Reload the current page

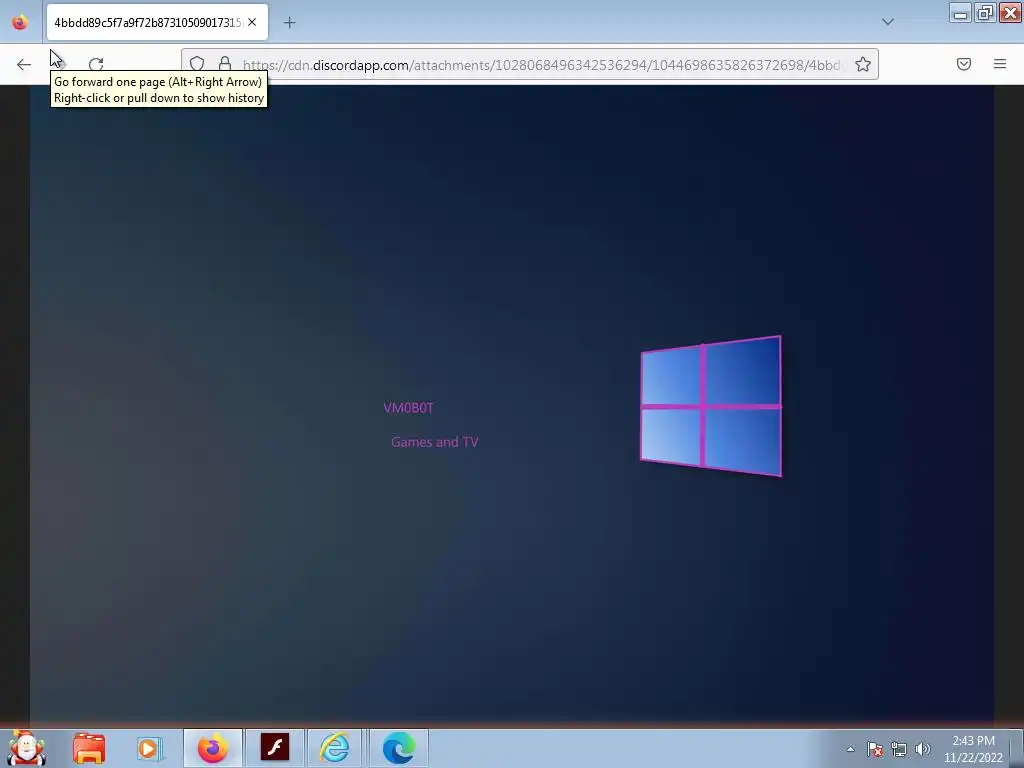coord(96,64)
